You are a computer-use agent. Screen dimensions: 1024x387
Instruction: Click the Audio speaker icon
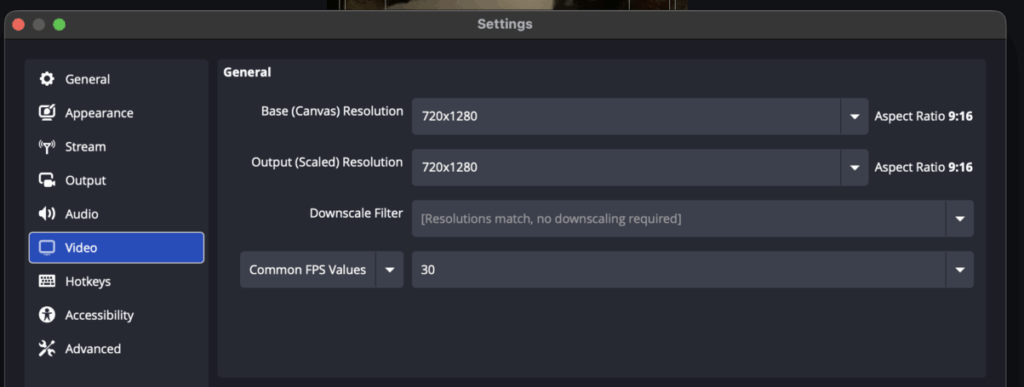[x=46, y=214]
